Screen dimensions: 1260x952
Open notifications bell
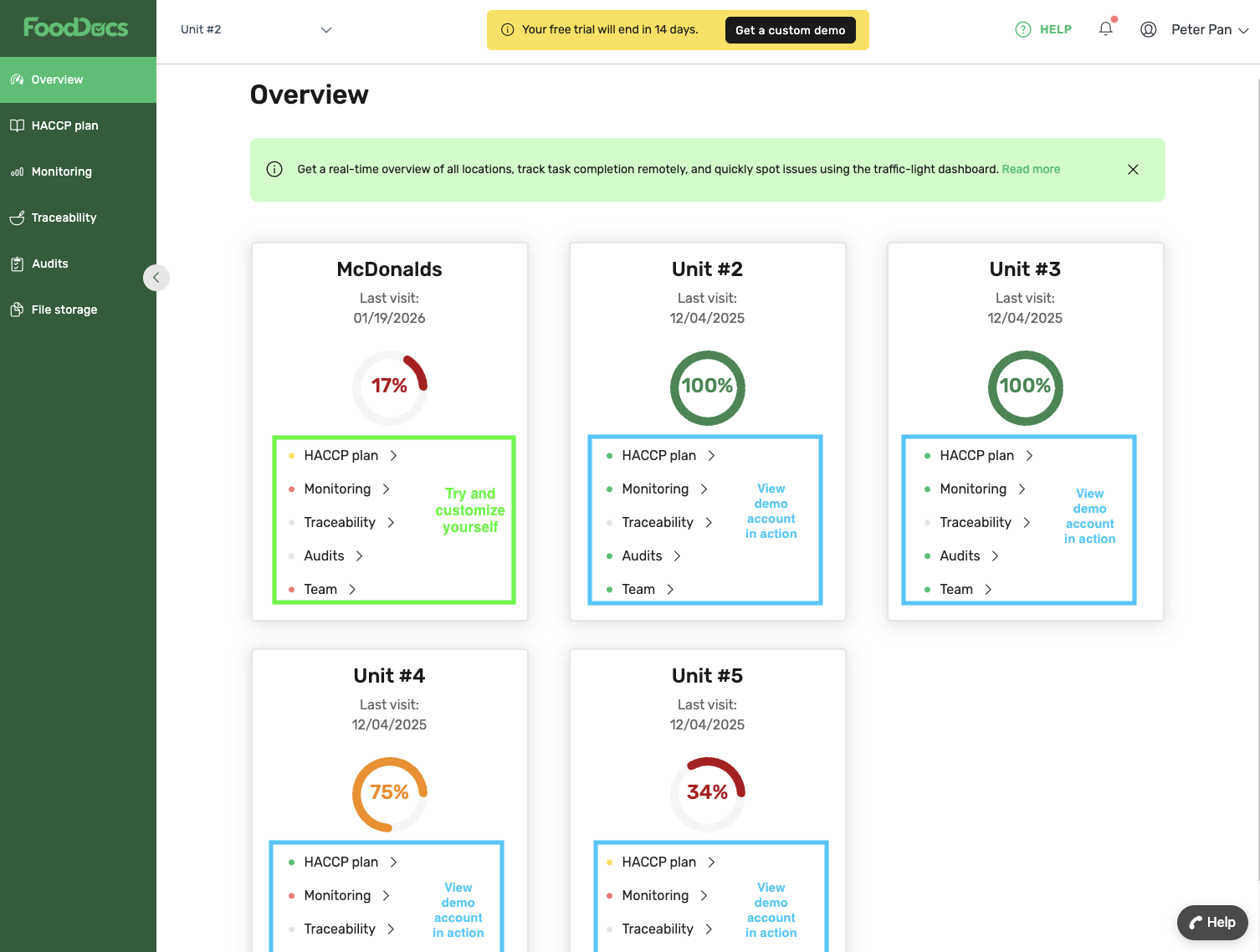(1106, 29)
